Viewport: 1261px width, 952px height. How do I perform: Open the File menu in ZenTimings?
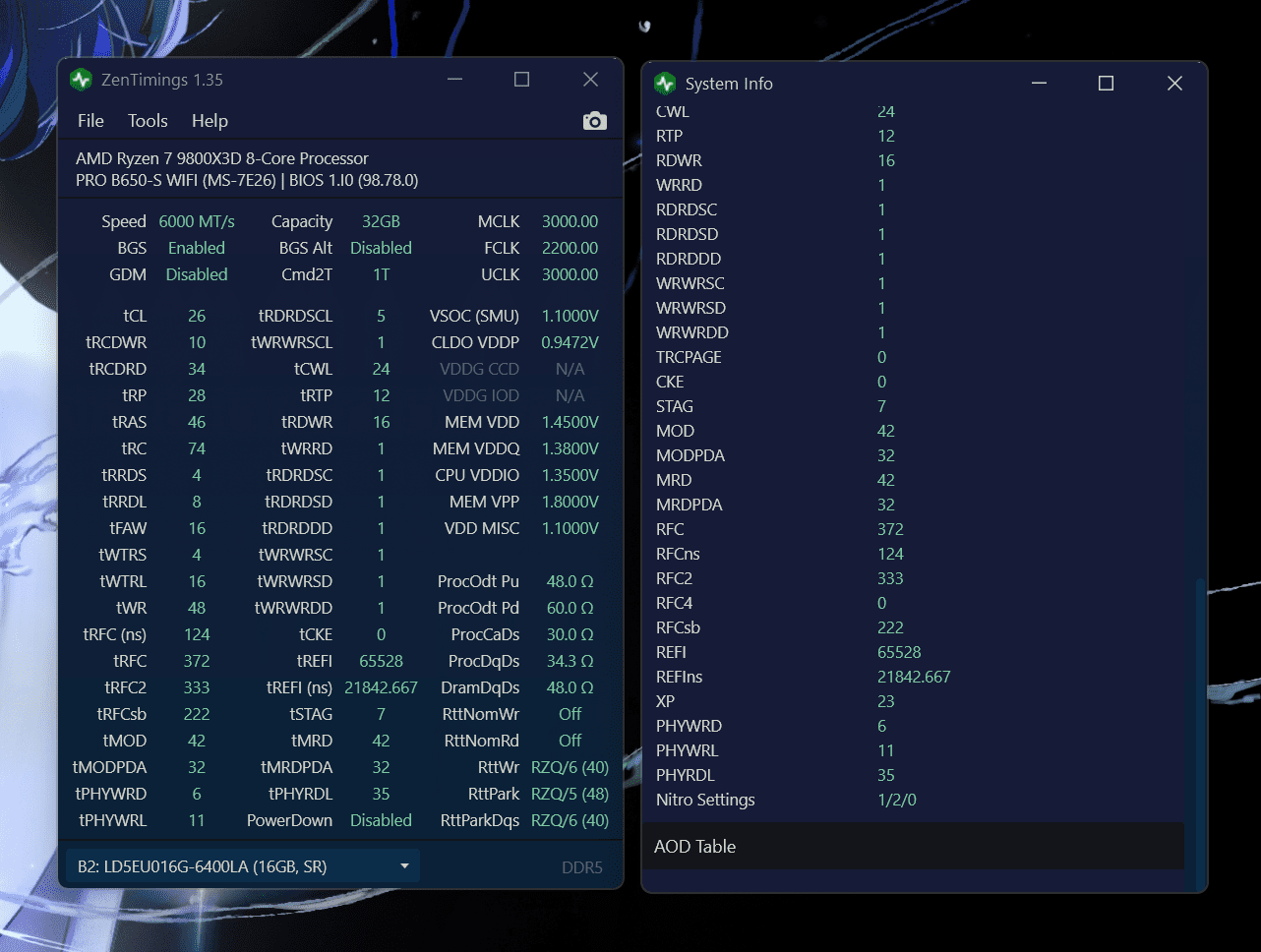[x=90, y=121]
